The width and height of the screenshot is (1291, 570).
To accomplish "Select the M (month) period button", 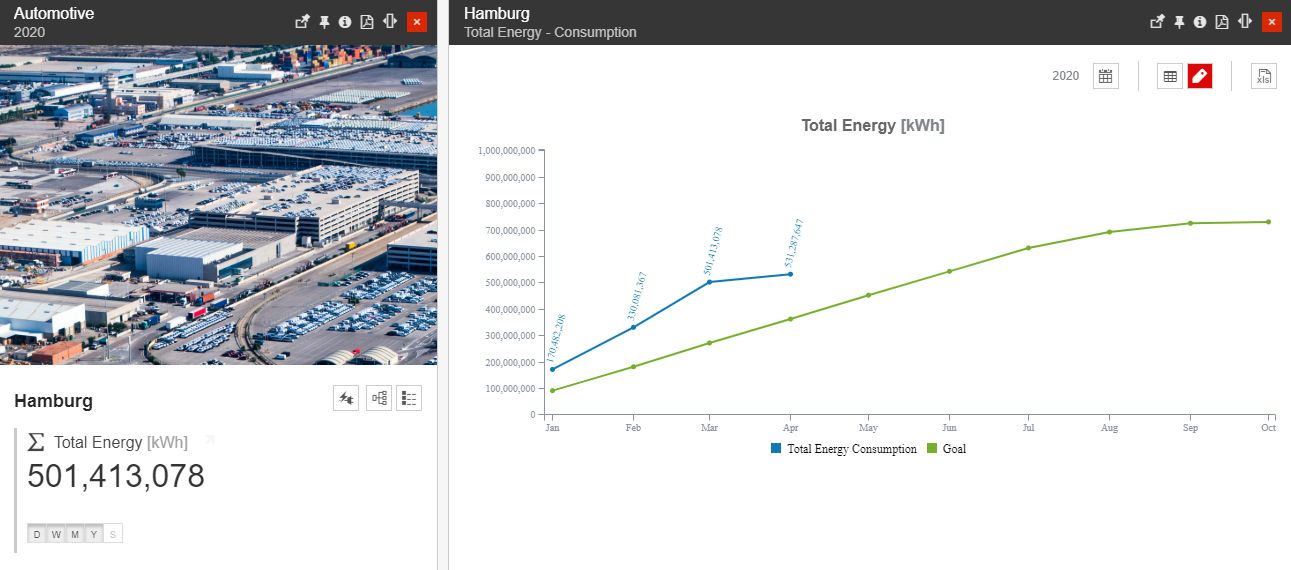I will point(75,534).
